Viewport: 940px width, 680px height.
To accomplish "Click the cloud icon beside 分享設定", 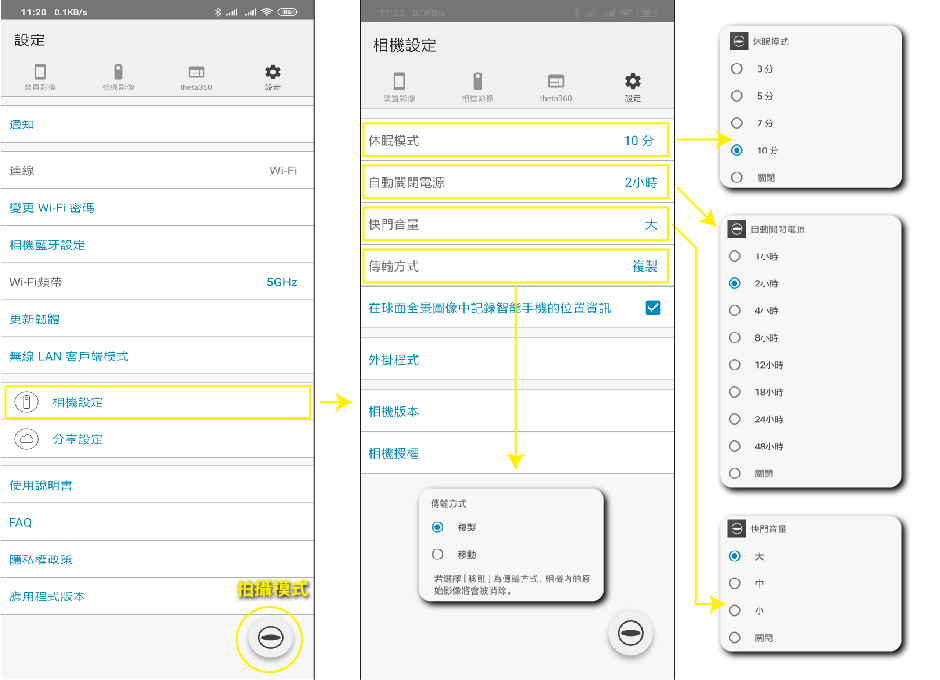I will coord(28,439).
